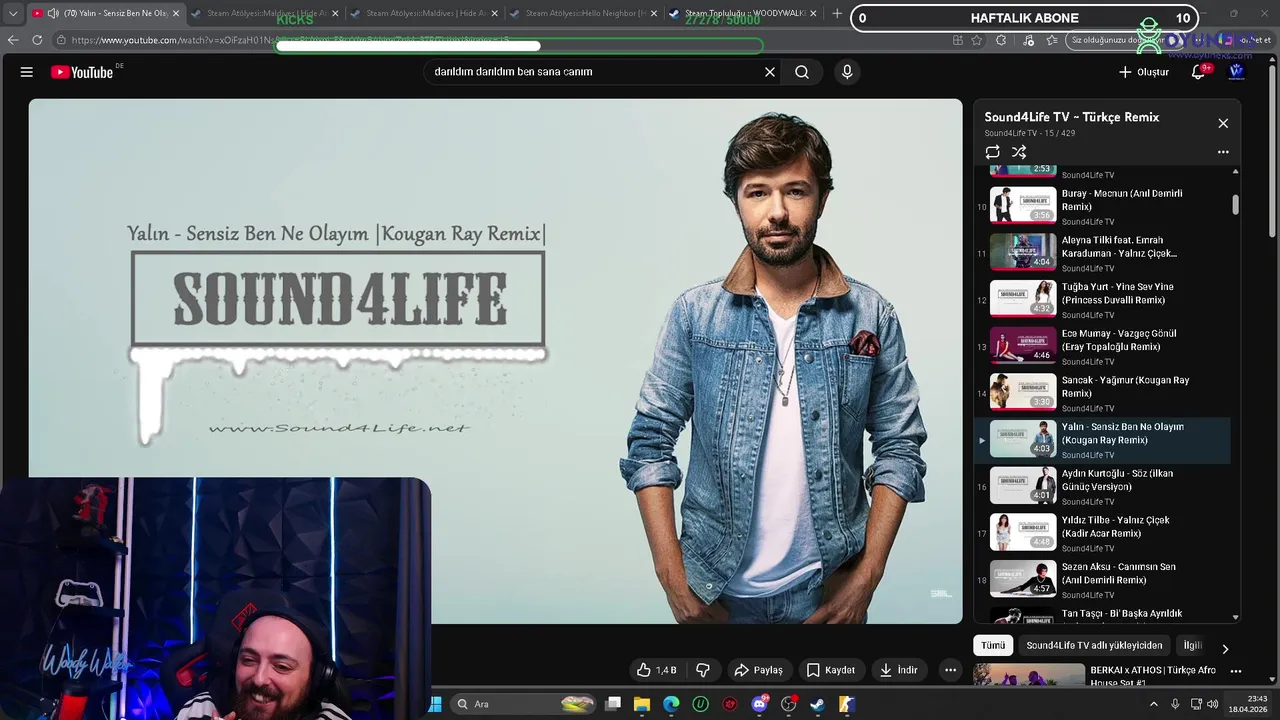Open Microsoft Edge from taskbar
1280x720 pixels.
[671, 704]
